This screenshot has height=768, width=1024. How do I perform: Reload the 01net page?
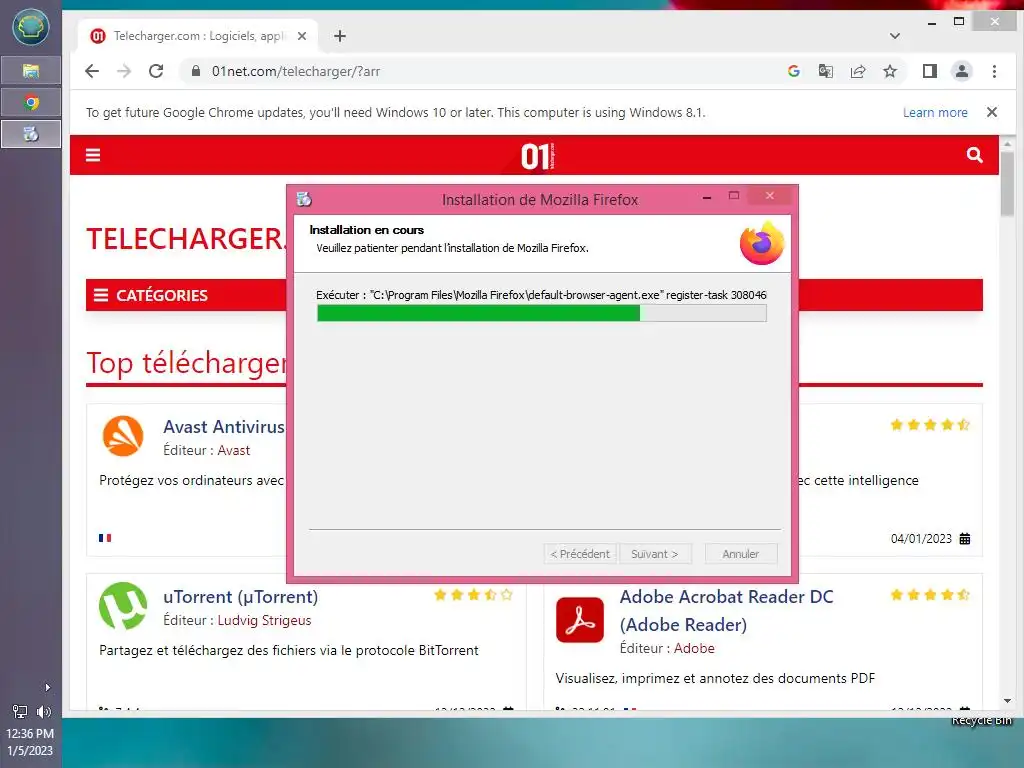pos(156,71)
